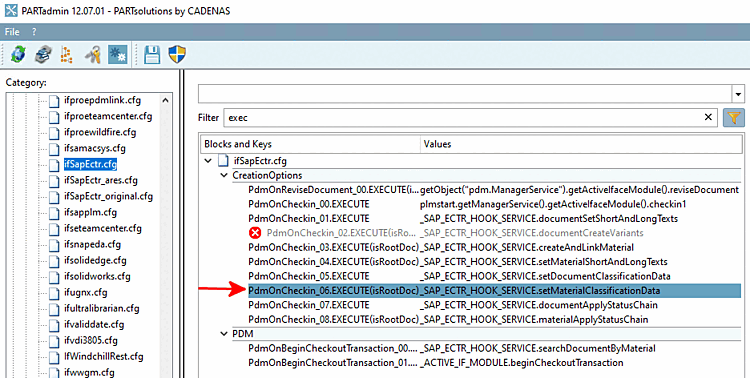Click the globe refresh toolbar icon
750x378 pixels.
click(x=18, y=54)
